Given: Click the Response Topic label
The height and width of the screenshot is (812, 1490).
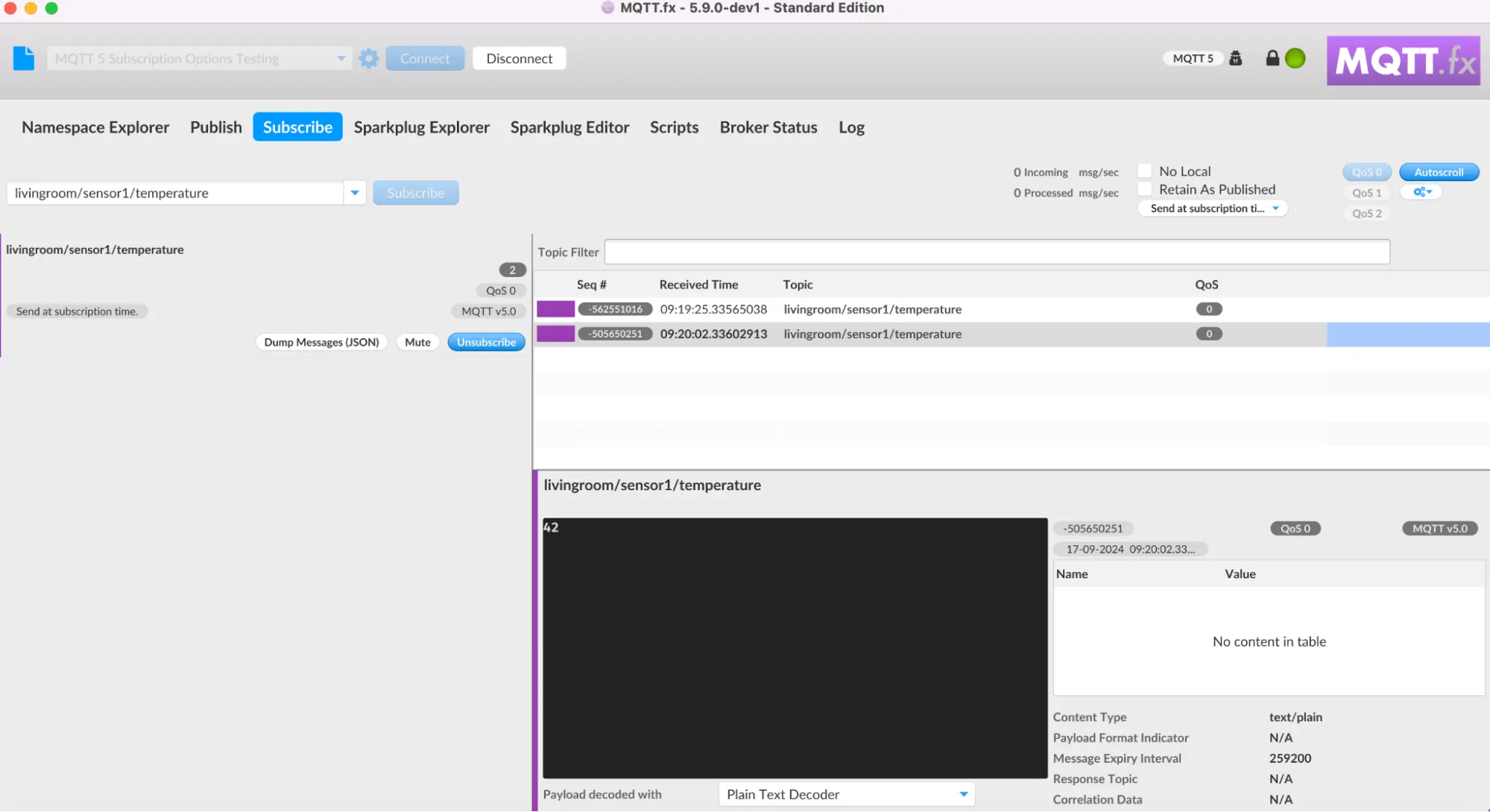Looking at the screenshot, I should (x=1095, y=778).
